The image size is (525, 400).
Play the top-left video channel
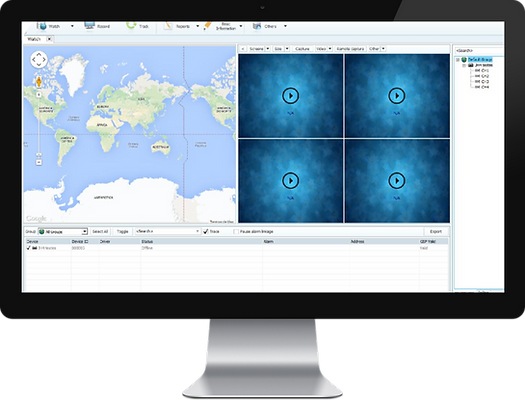pos(290,96)
